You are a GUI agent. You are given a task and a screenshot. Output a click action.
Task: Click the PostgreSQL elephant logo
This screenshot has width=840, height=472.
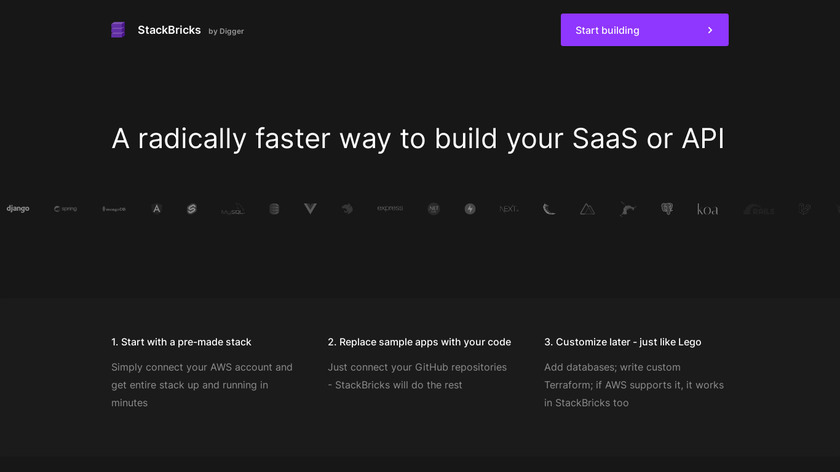(667, 209)
